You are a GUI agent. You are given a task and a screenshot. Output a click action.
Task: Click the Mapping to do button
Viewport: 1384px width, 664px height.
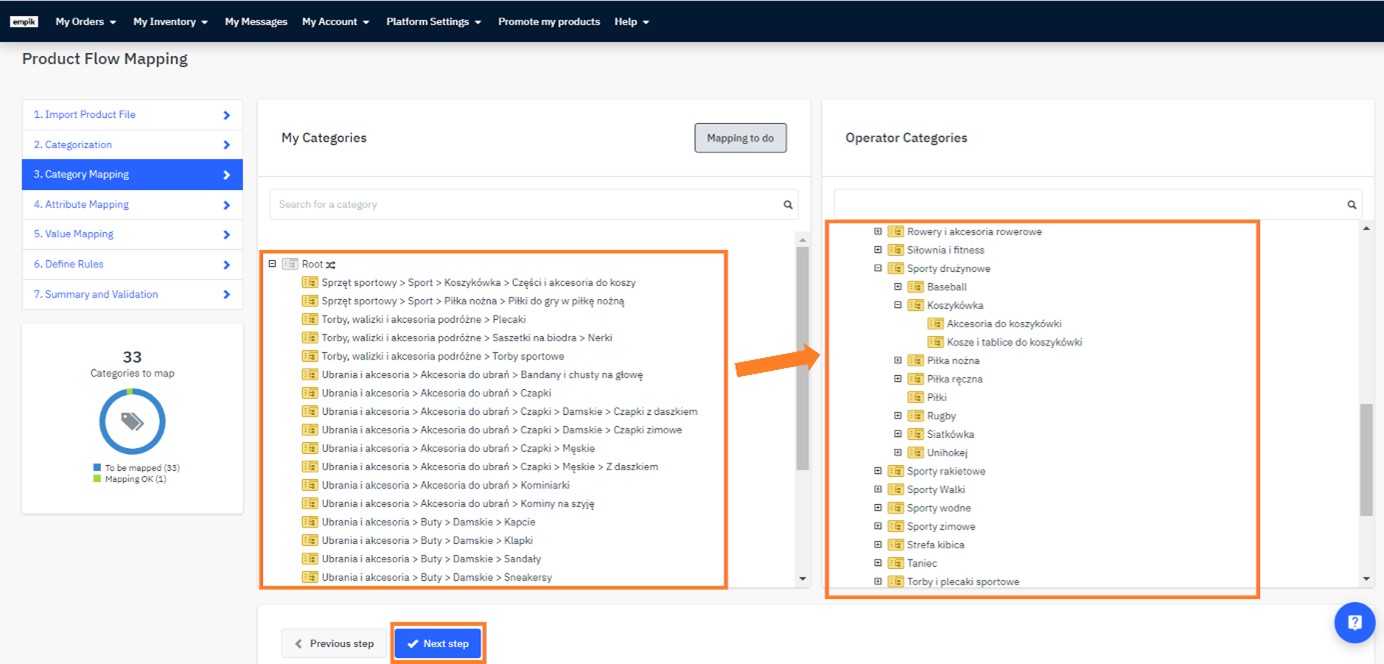pos(740,138)
